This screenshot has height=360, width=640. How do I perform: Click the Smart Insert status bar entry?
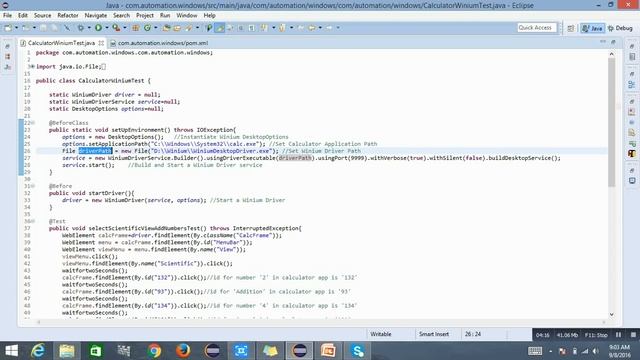tap(434, 334)
